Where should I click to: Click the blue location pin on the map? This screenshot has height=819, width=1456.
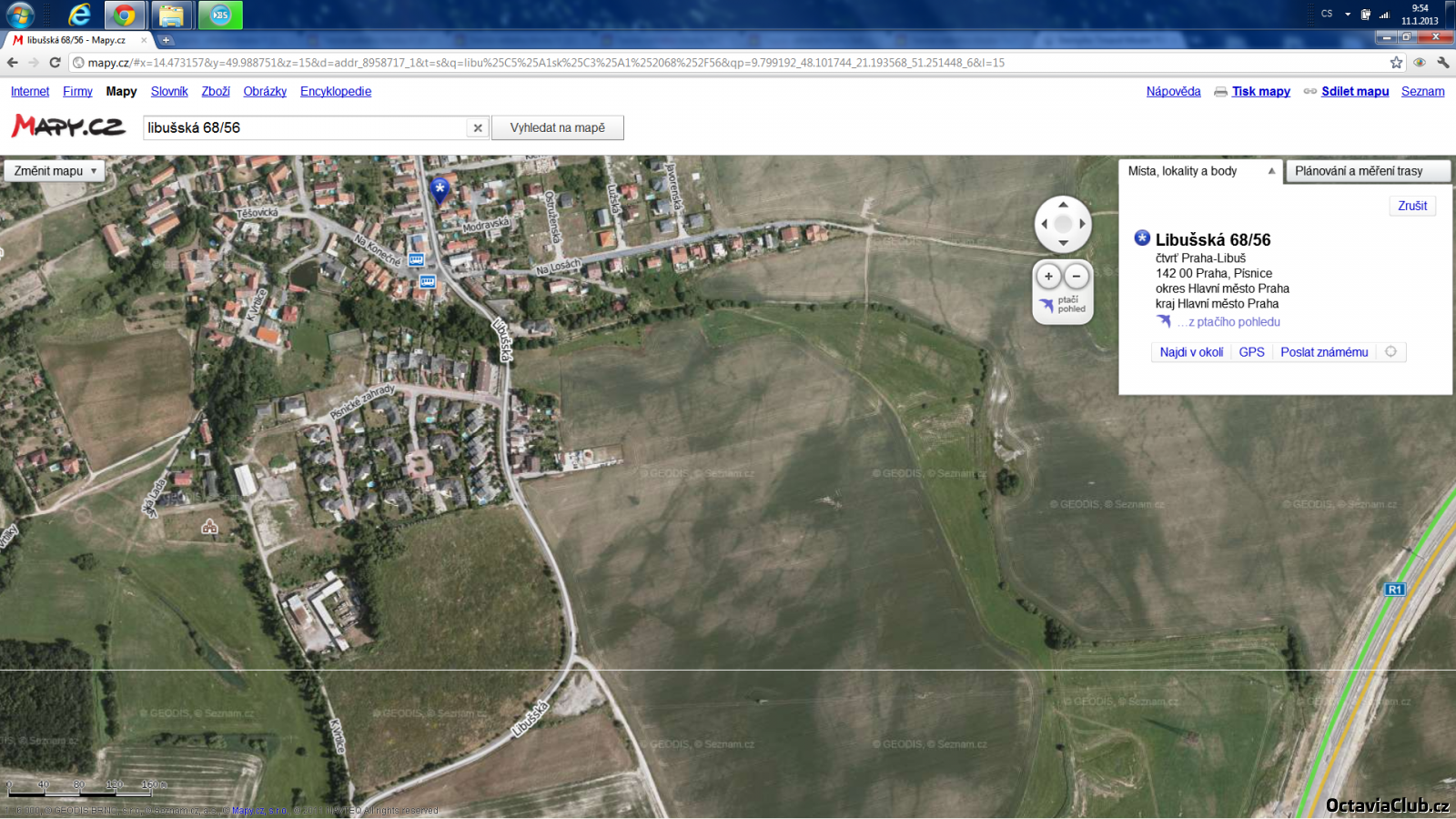(x=440, y=188)
